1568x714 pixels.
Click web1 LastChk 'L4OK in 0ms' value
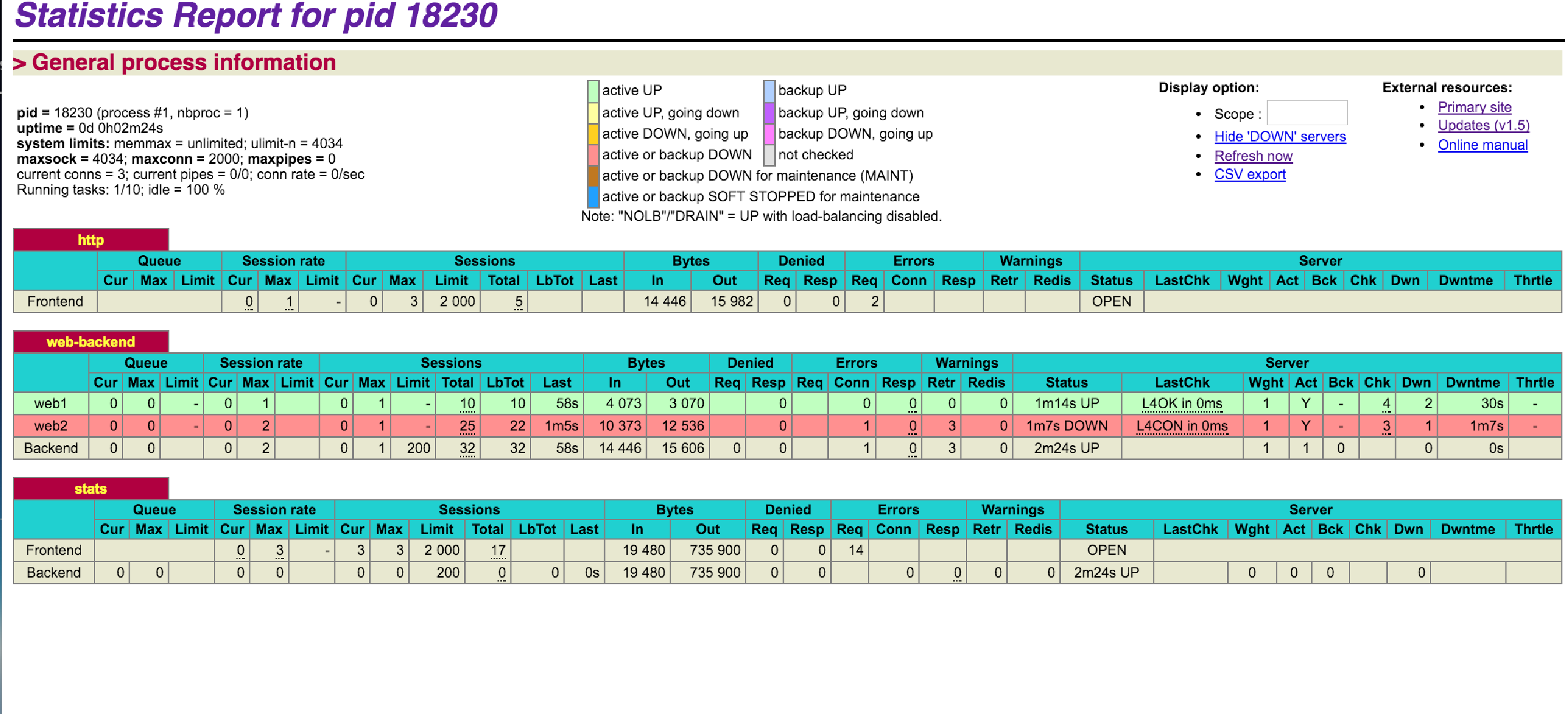click(1182, 404)
